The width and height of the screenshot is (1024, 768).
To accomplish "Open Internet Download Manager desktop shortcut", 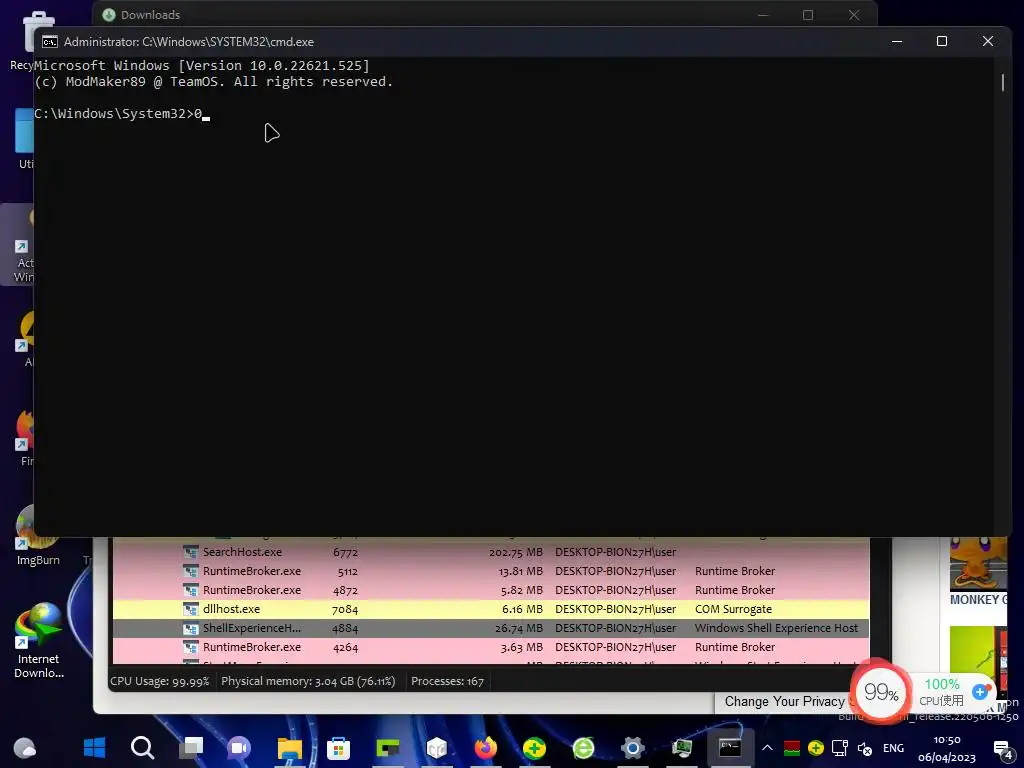I will click(39, 641).
